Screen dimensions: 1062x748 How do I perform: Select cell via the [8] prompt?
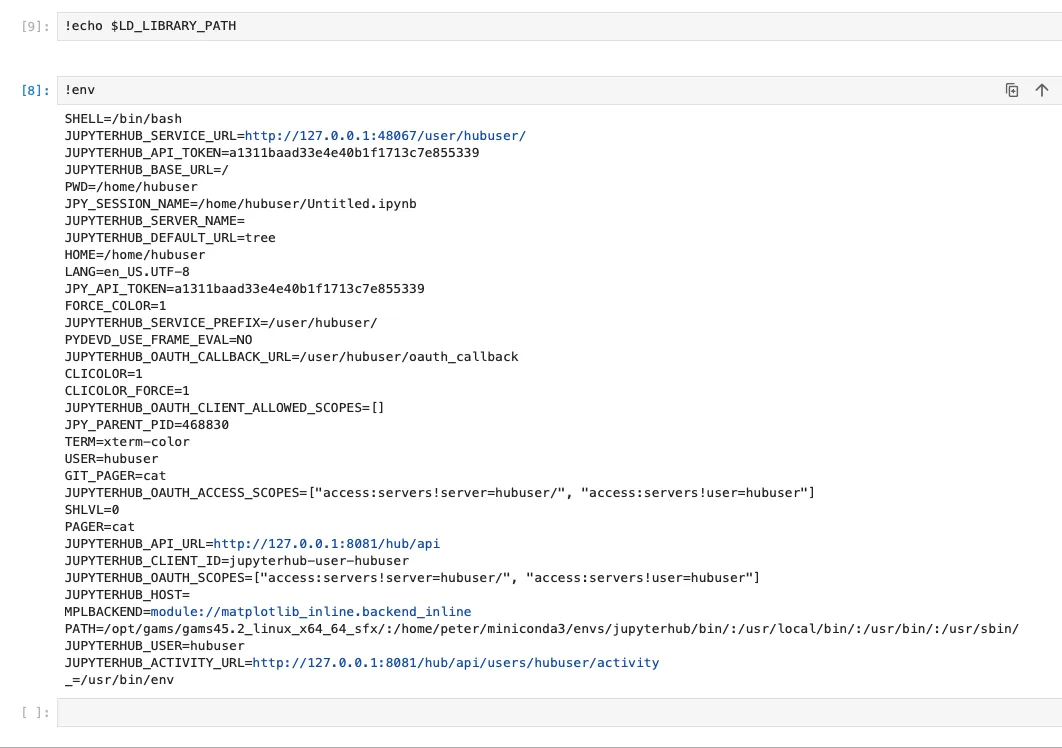(35, 91)
